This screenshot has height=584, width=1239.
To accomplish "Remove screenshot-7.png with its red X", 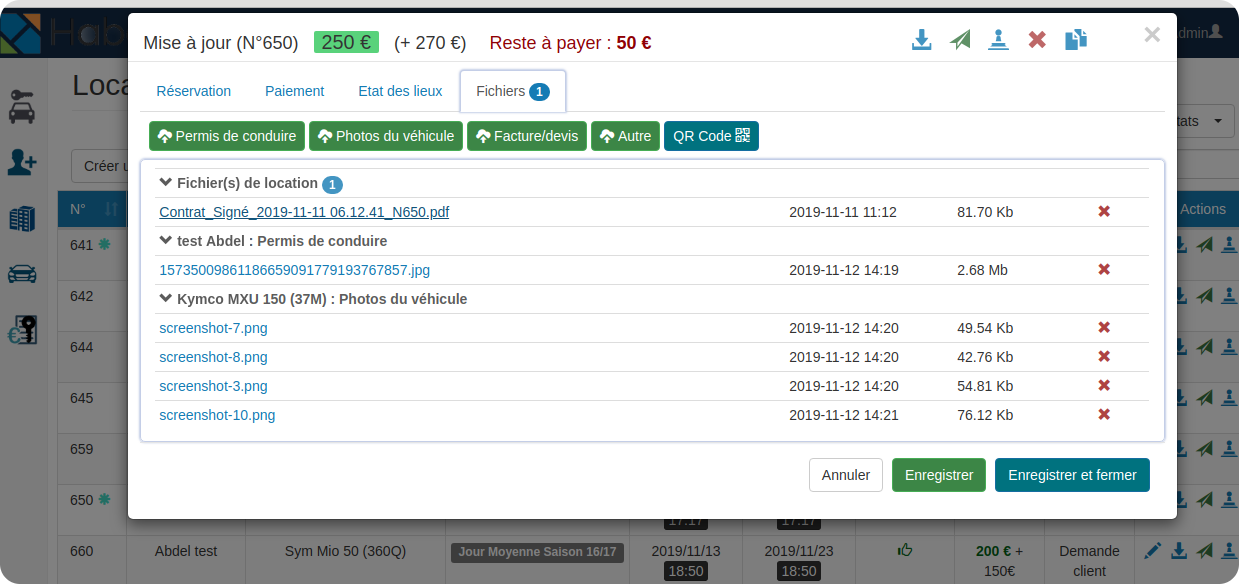I will coord(1104,328).
